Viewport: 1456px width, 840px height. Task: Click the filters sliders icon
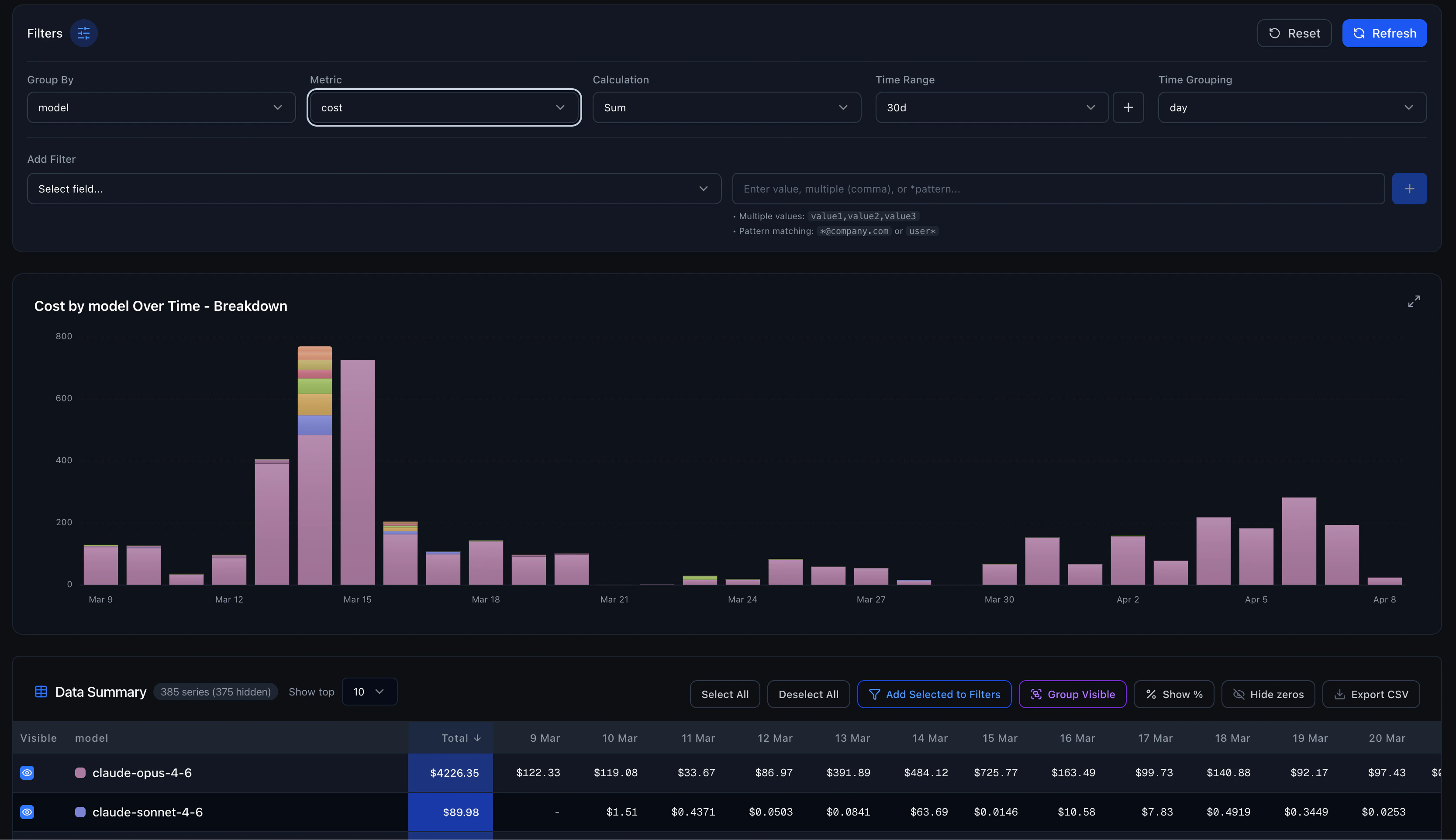click(84, 33)
